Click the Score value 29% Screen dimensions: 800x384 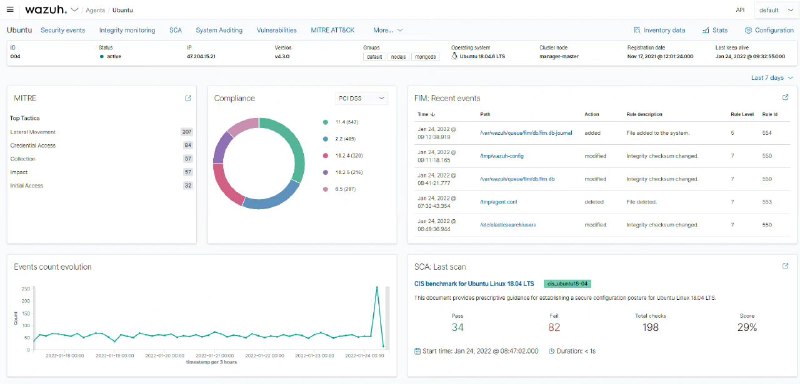[x=747, y=327]
